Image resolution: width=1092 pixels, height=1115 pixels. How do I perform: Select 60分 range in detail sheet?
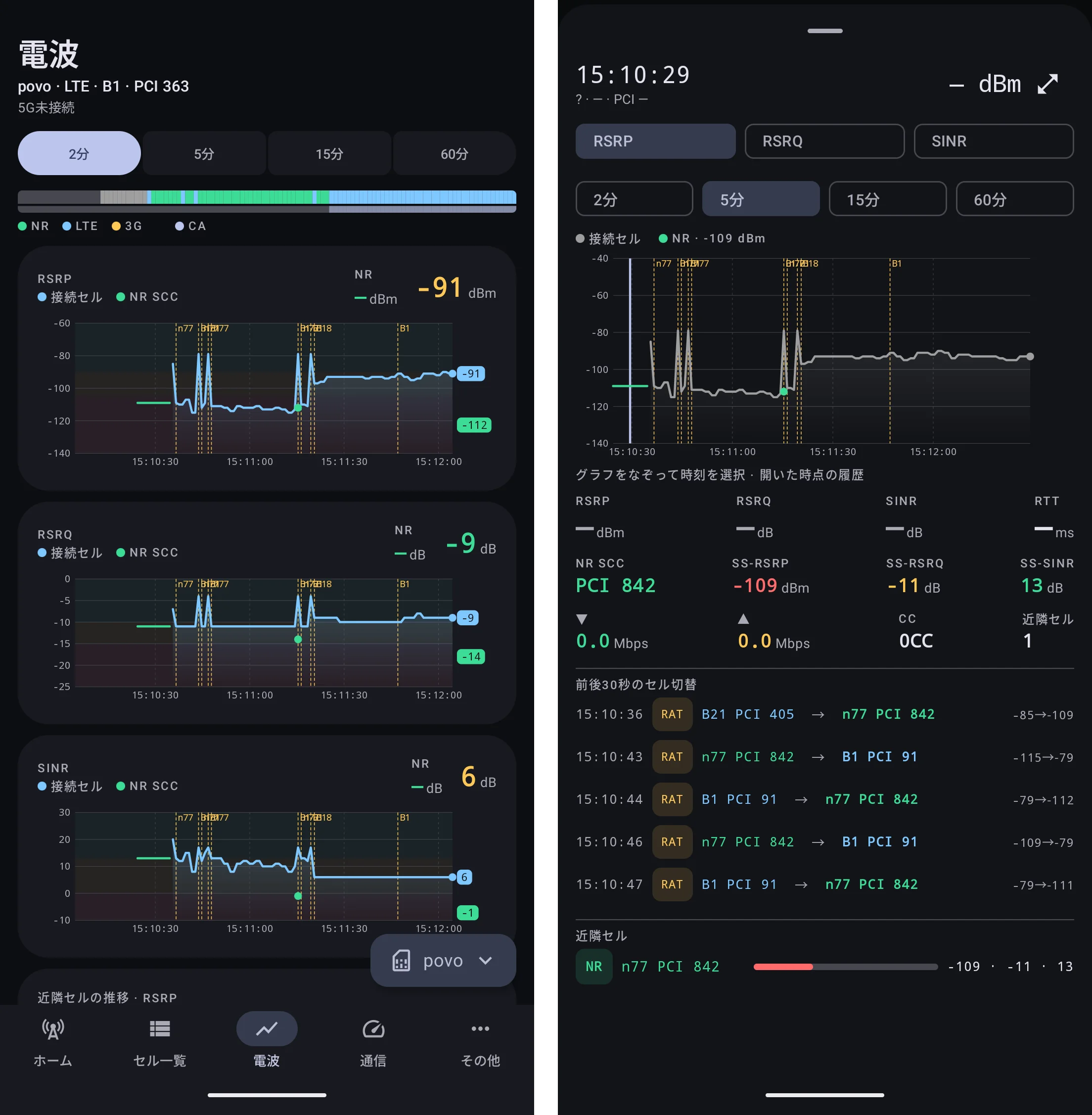pyautogui.click(x=1014, y=199)
